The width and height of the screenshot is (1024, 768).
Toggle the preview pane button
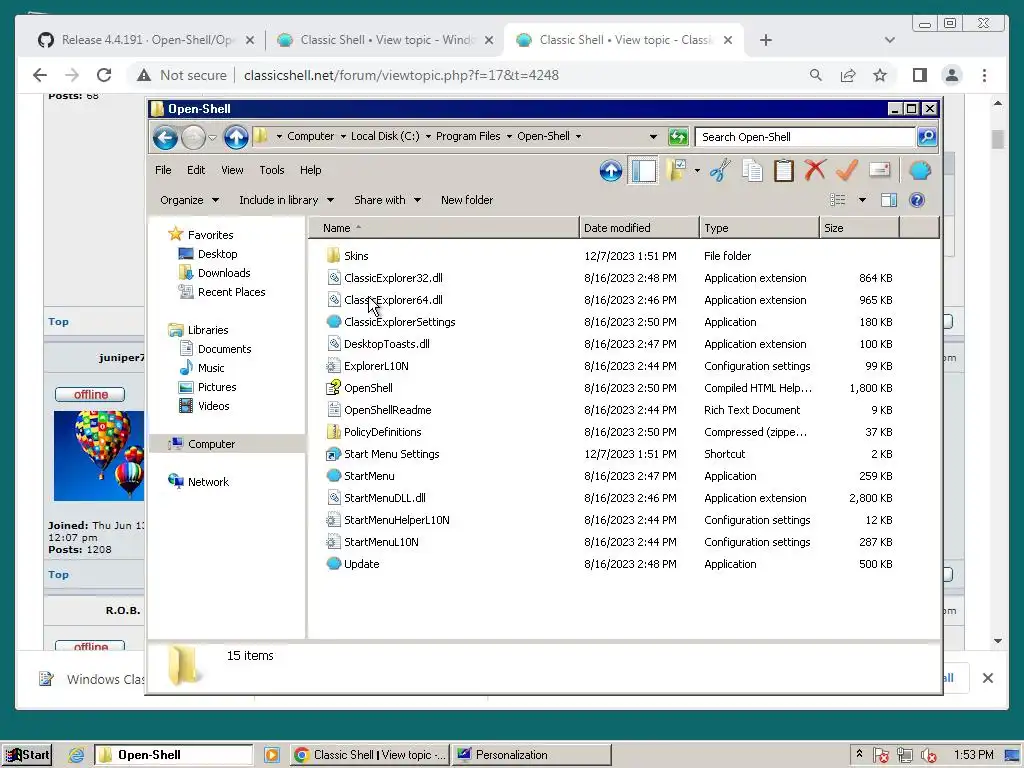pos(889,200)
